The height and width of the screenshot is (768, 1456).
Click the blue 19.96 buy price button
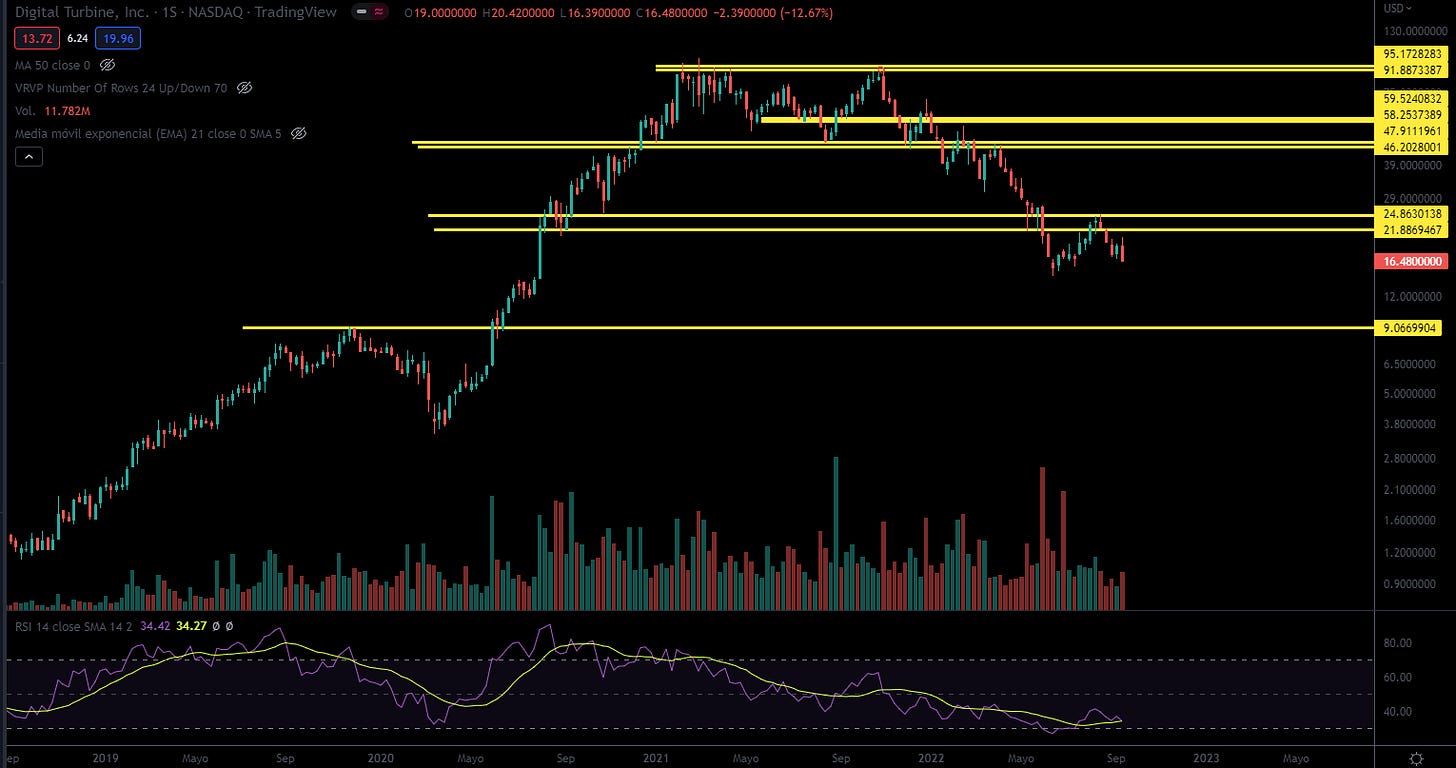(119, 39)
